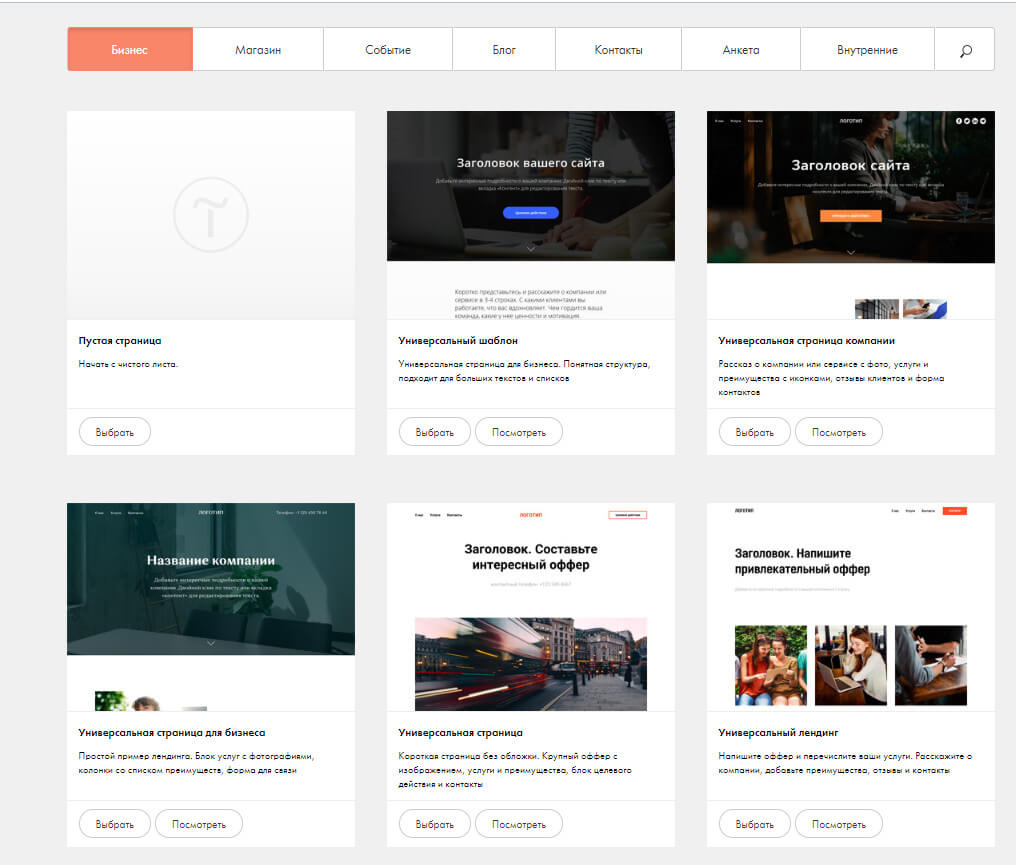Choose Универсальная страница для бизнеса via Выбрать
Image resolution: width=1016 pixels, height=865 pixels.
click(x=115, y=824)
